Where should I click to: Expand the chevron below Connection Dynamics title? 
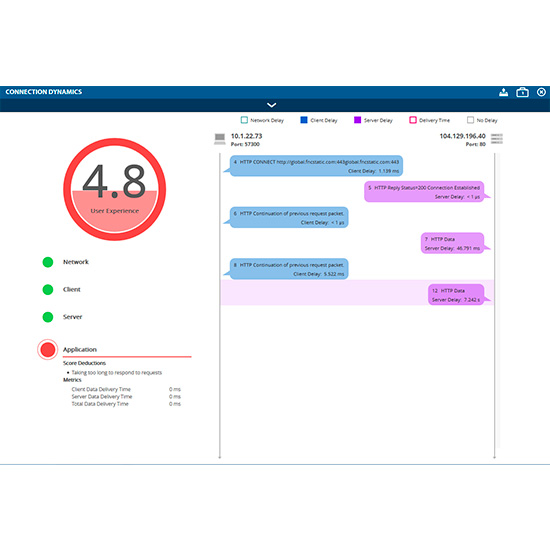(271, 105)
